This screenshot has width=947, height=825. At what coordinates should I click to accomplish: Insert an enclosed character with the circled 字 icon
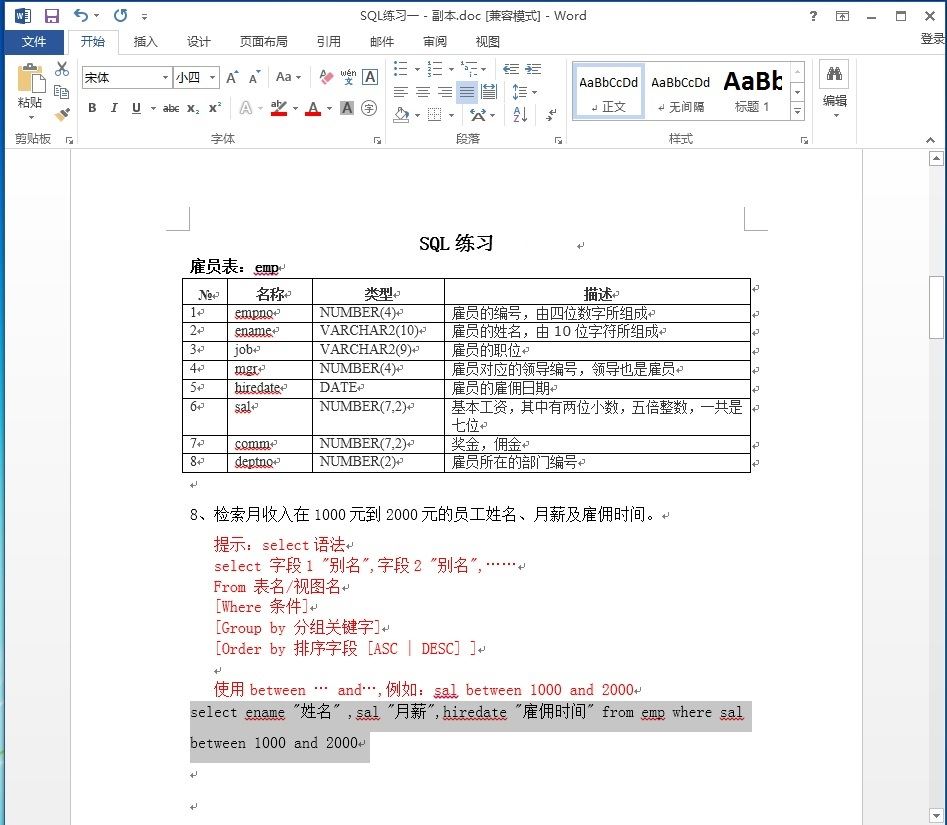coord(368,108)
